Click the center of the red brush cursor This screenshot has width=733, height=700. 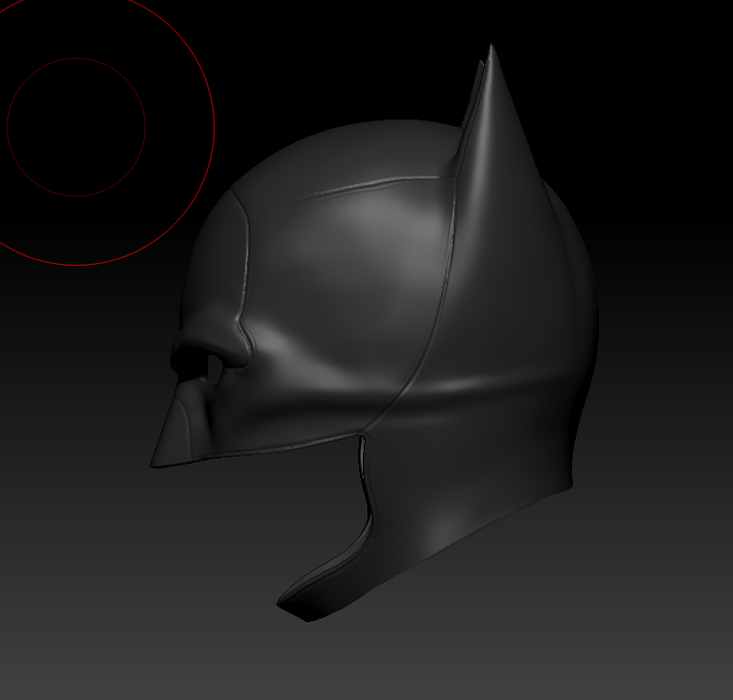76,127
